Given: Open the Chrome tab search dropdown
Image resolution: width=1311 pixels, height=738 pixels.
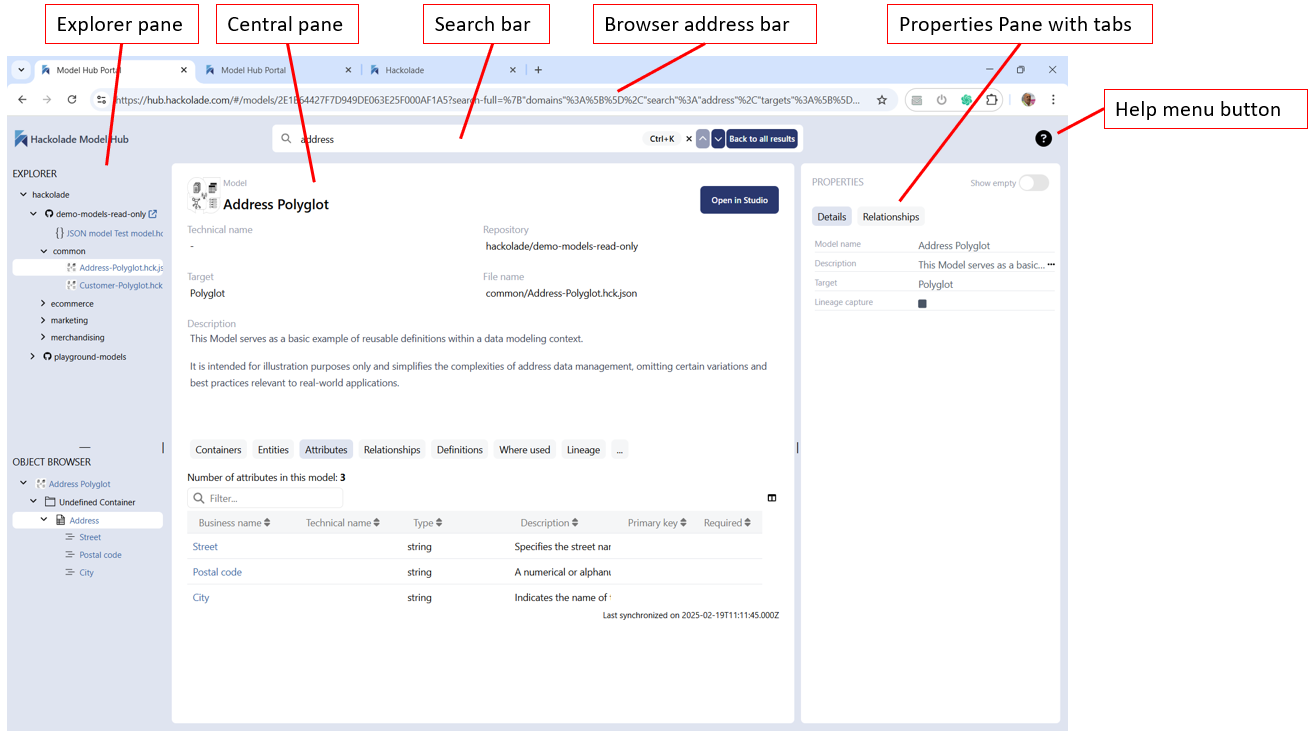Looking at the screenshot, I should pos(21,70).
